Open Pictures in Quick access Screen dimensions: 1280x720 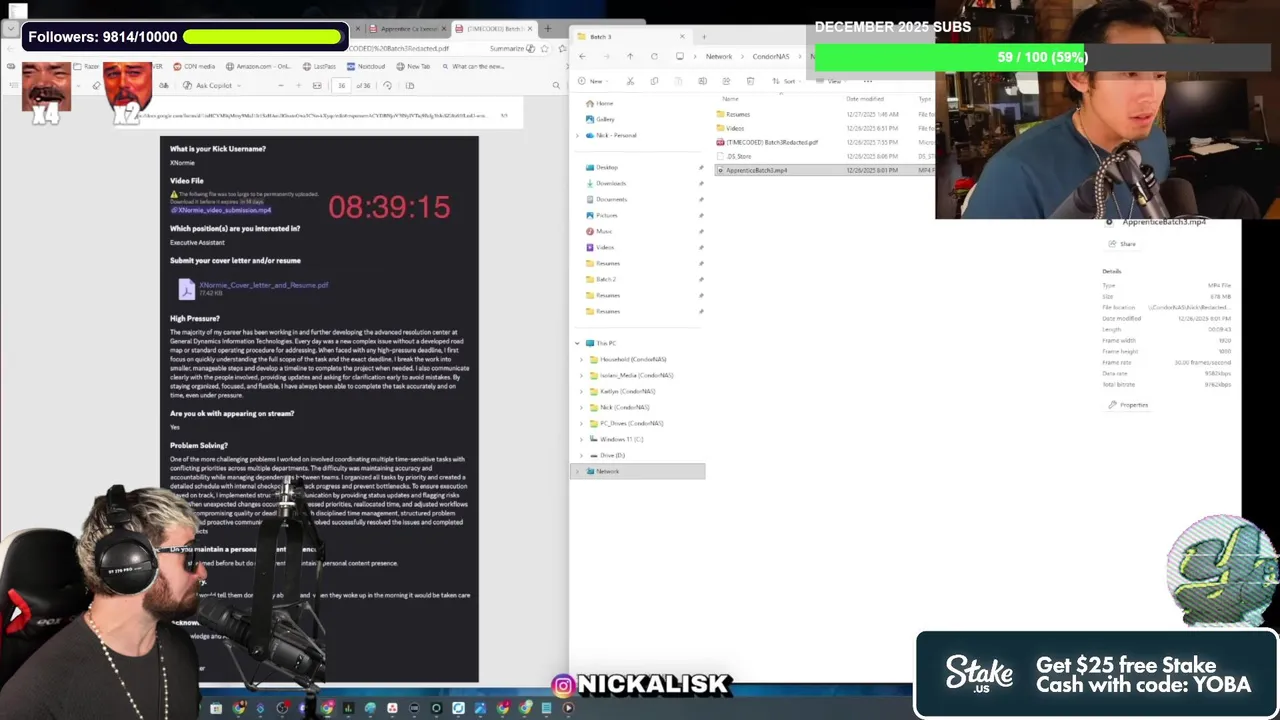[606, 215]
